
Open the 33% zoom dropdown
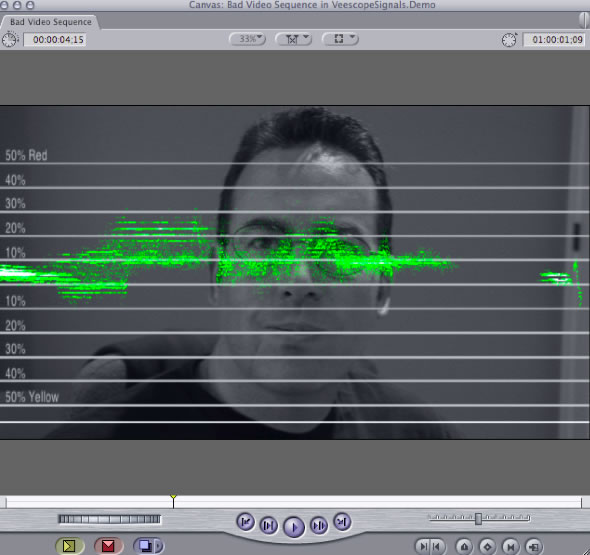point(248,39)
